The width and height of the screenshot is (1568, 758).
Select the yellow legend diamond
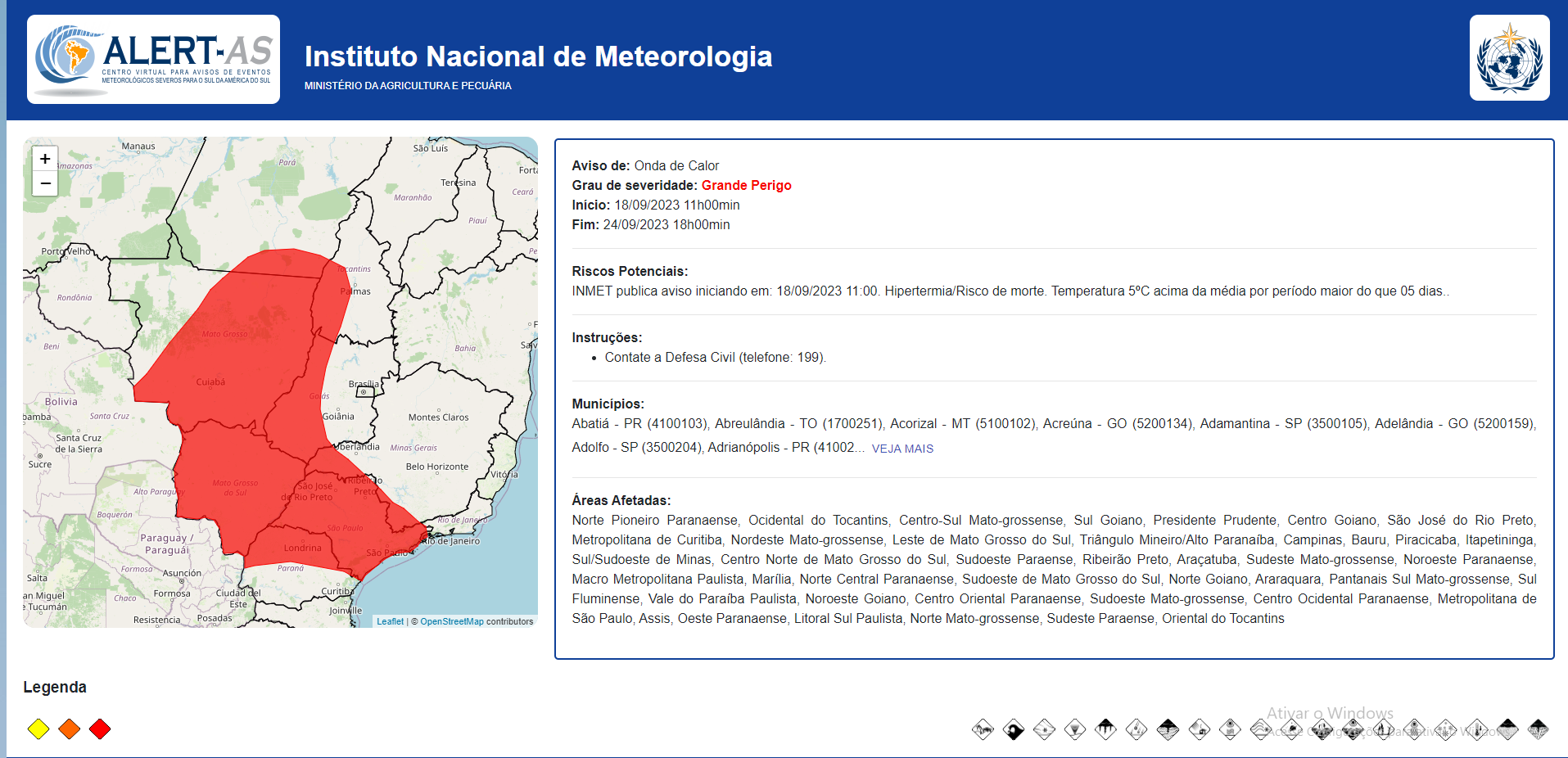(x=38, y=729)
